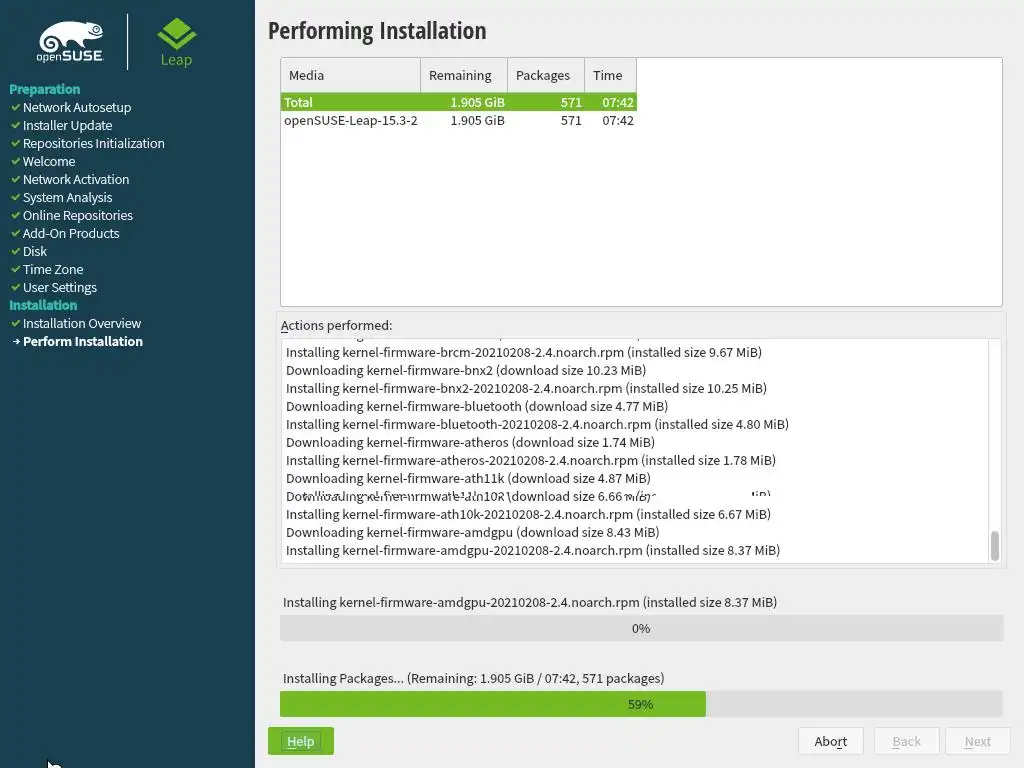The width and height of the screenshot is (1024, 768).
Task: Click log line Installing kernel-firmware-ath10k
Action: tap(528, 514)
